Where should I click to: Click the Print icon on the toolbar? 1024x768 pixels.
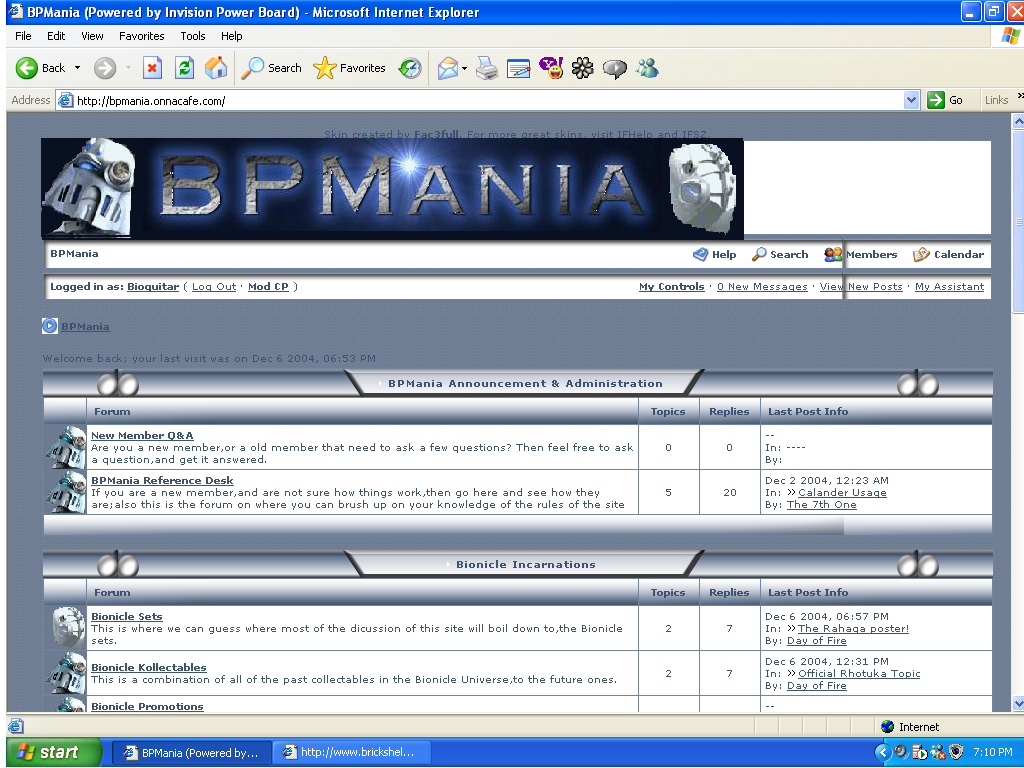(x=486, y=68)
